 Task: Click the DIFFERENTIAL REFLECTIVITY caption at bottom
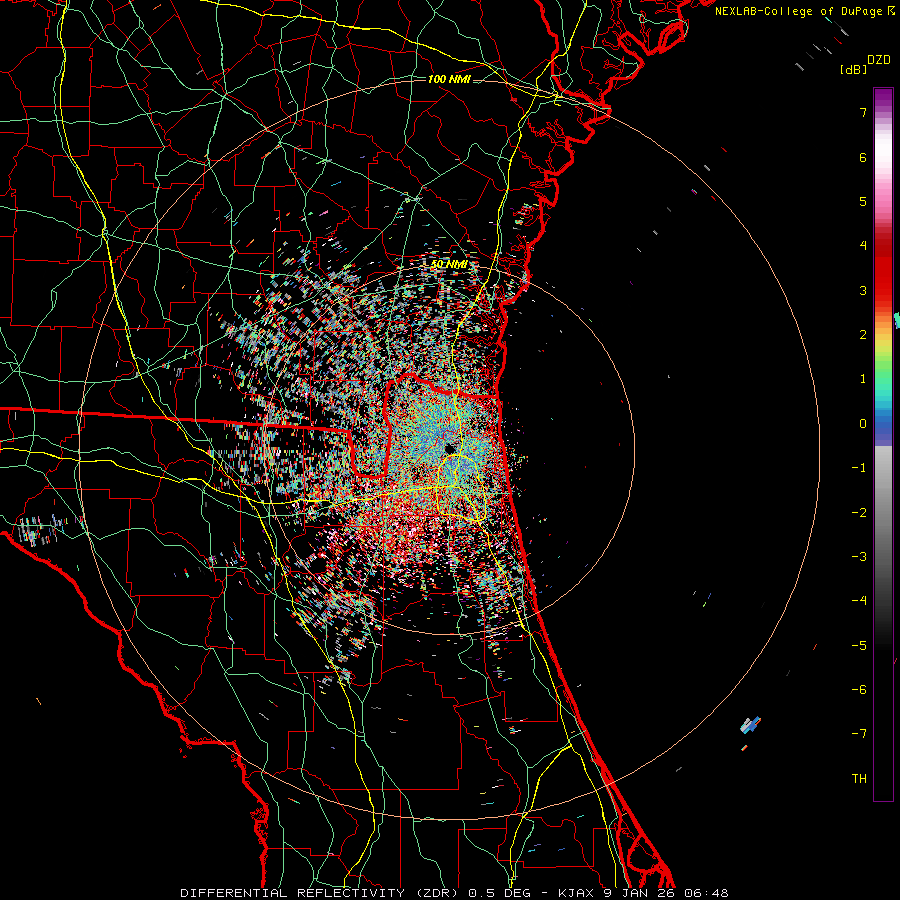[454, 893]
